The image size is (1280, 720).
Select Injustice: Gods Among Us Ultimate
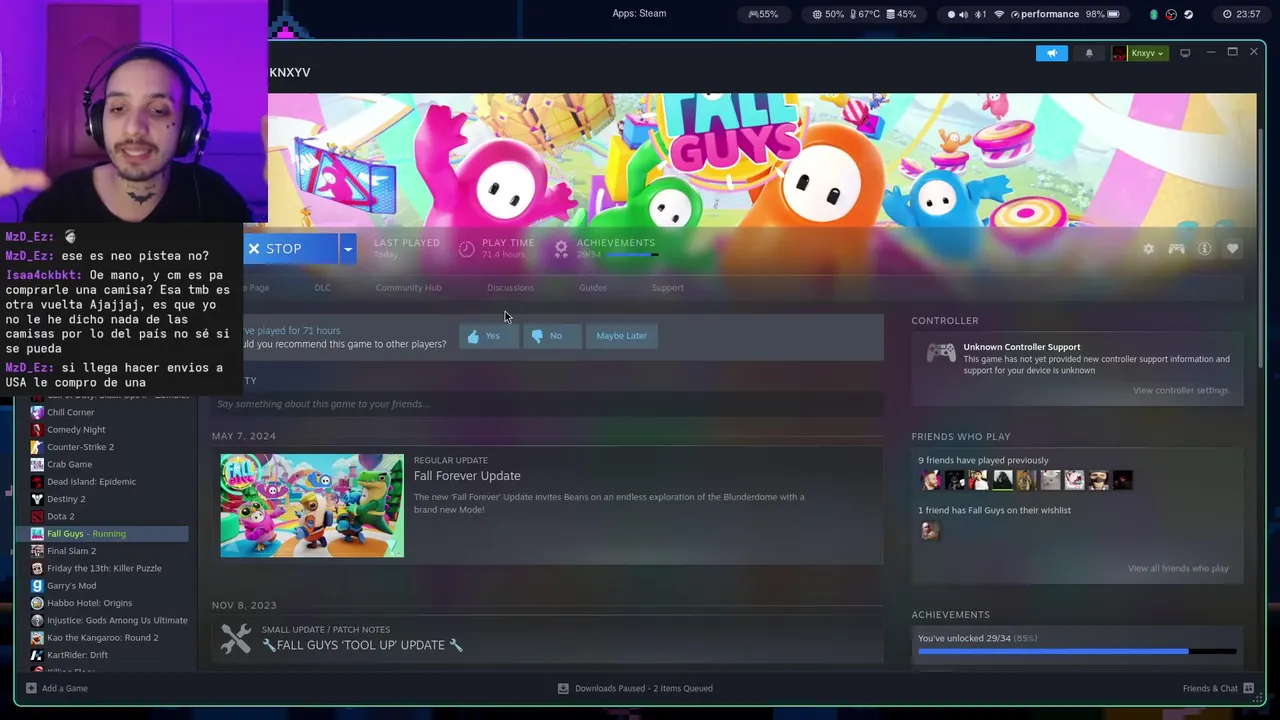(x=117, y=620)
